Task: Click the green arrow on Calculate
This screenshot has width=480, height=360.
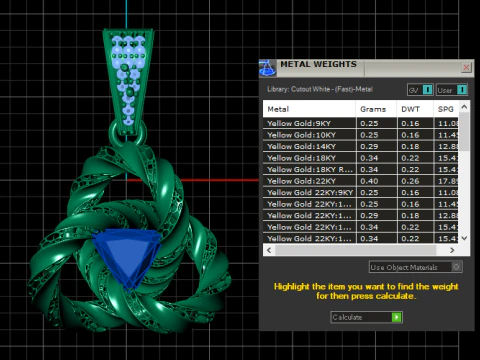Action: (x=397, y=317)
